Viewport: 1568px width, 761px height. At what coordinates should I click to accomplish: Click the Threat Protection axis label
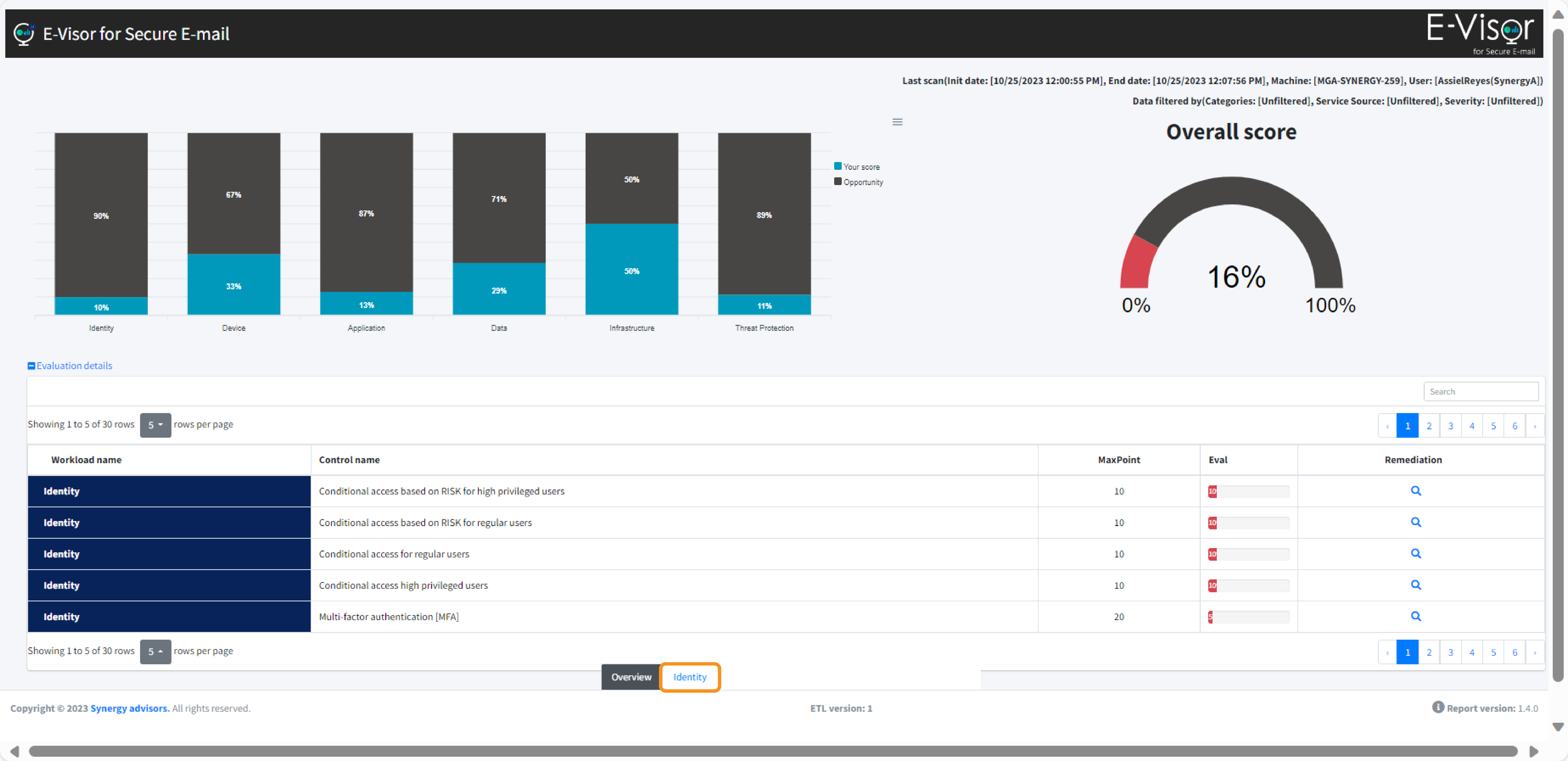[765, 328]
